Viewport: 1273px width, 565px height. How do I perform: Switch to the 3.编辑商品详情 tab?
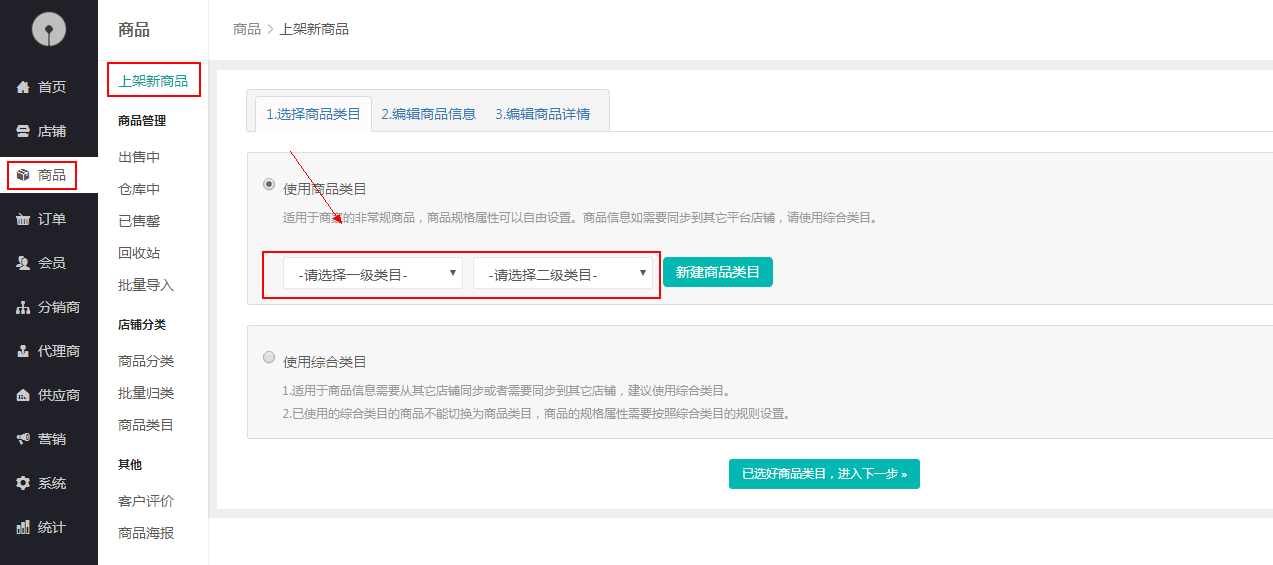pyautogui.click(x=542, y=114)
